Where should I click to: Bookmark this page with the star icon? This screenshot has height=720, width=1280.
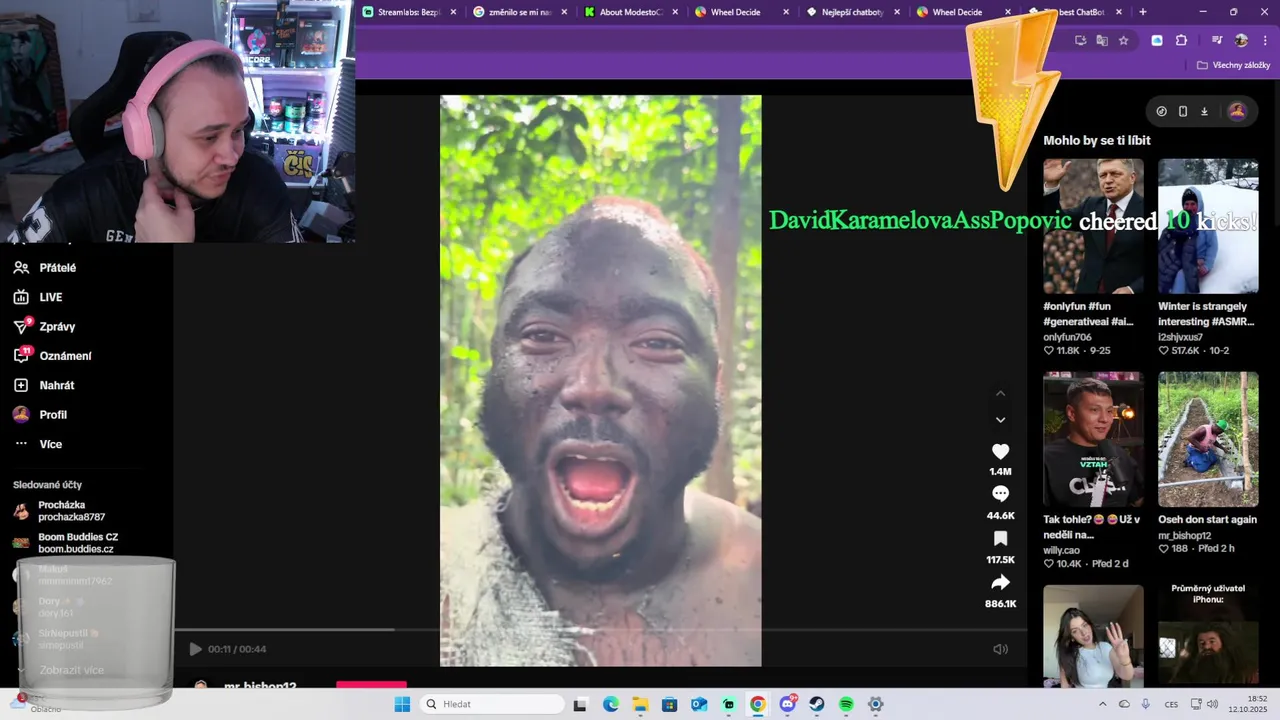(1124, 41)
